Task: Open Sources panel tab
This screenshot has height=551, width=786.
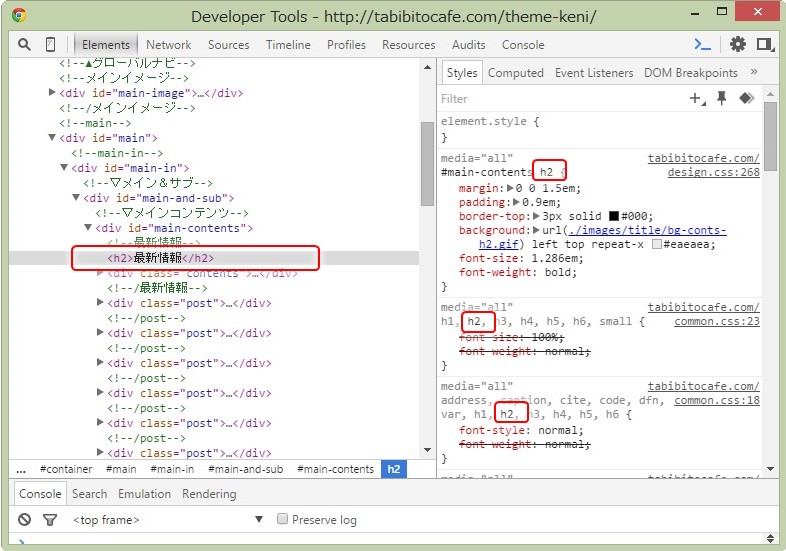Action: coord(229,45)
